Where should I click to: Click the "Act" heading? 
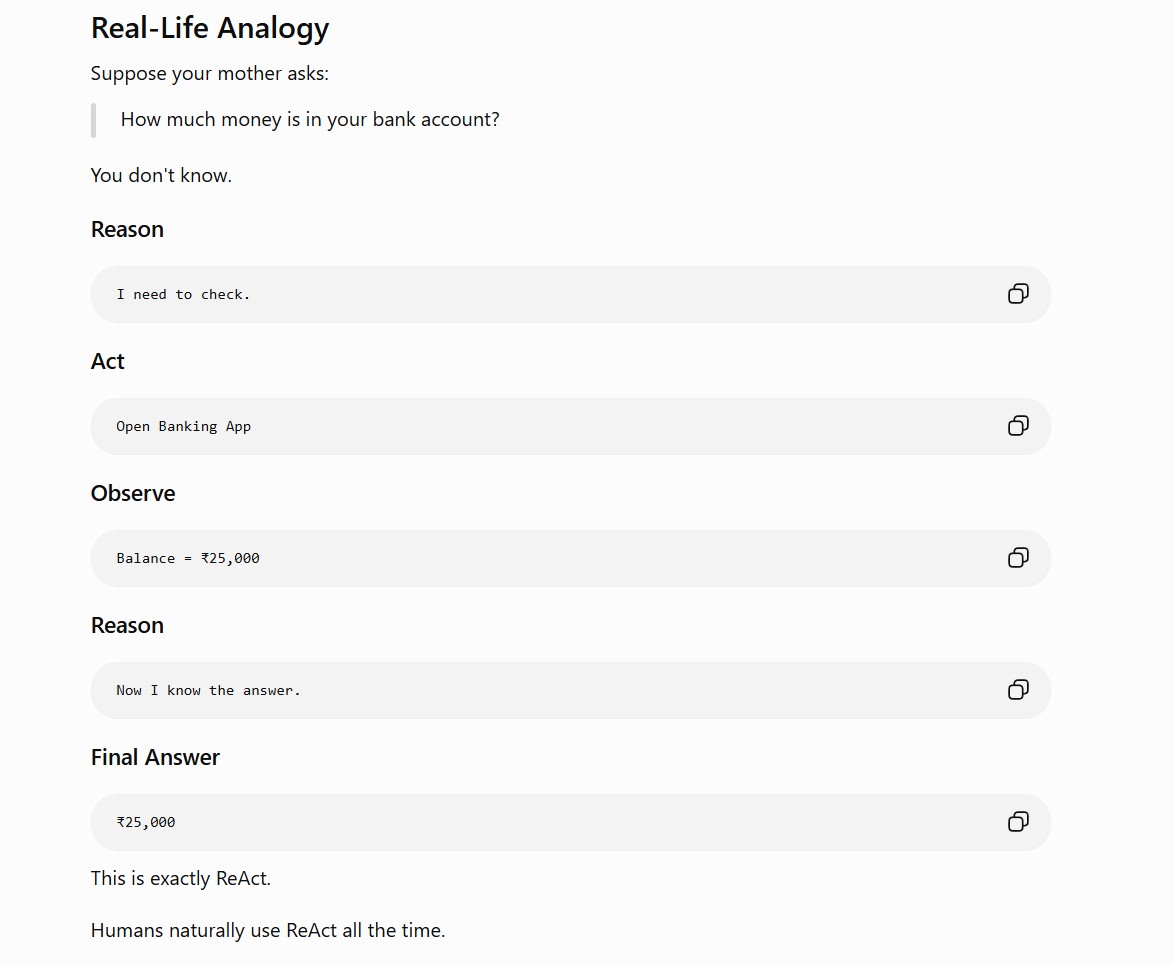coord(108,361)
